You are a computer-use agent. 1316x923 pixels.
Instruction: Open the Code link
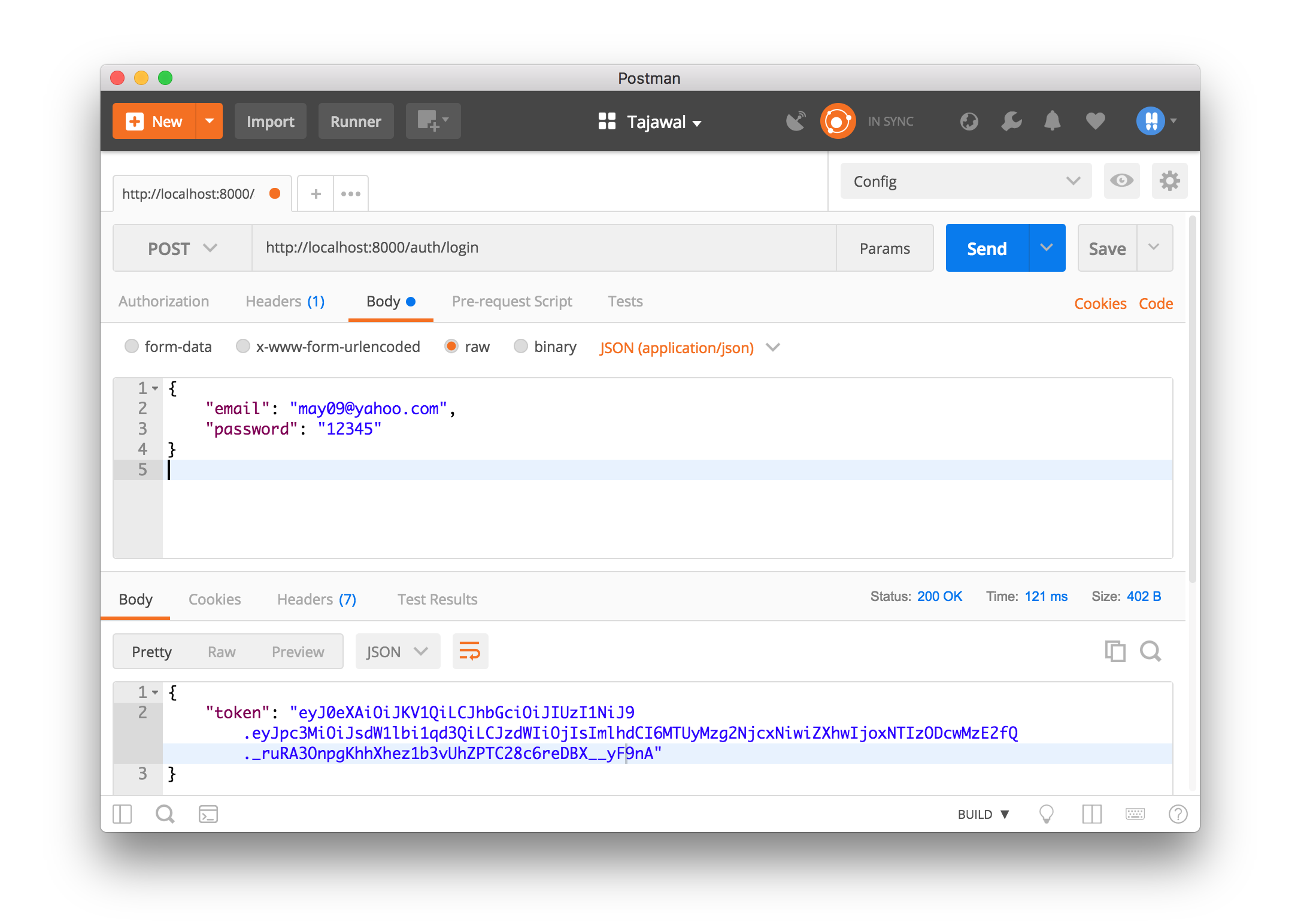coord(1156,303)
